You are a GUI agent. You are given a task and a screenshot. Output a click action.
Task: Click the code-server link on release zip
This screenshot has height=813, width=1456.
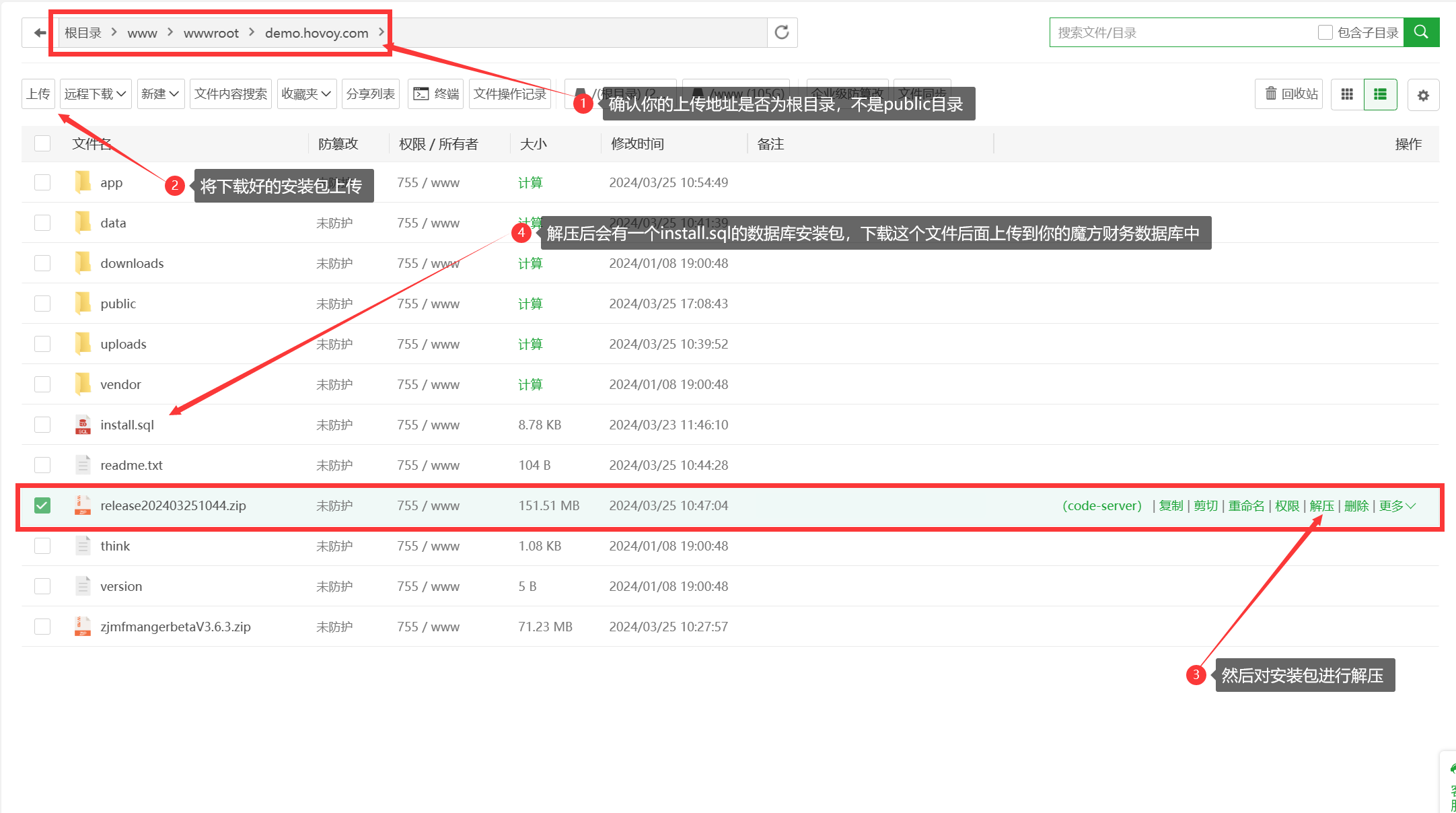(x=1102, y=505)
